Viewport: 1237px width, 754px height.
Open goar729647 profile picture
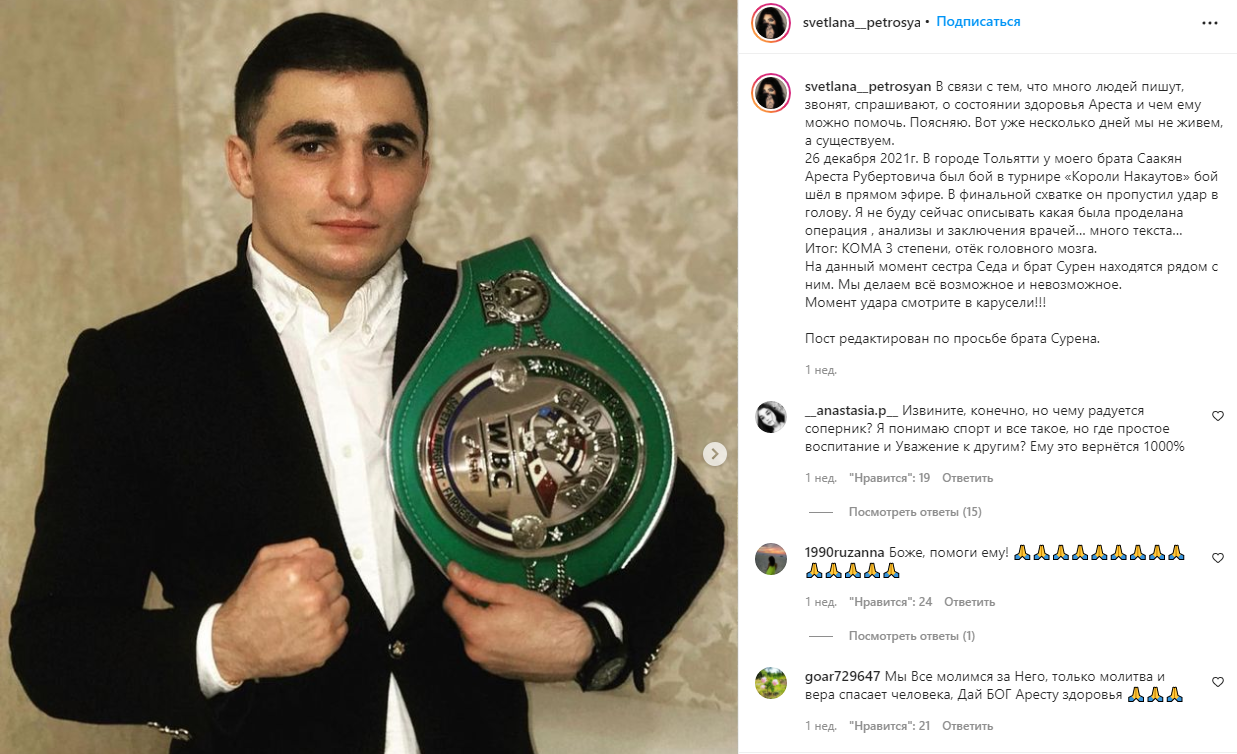[771, 683]
